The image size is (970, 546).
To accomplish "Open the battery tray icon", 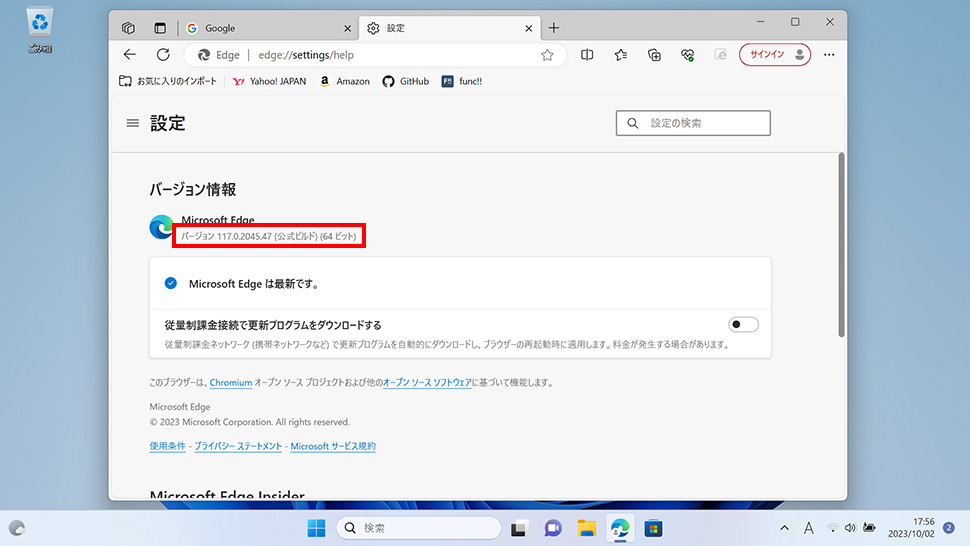I will pyautogui.click(x=869, y=528).
